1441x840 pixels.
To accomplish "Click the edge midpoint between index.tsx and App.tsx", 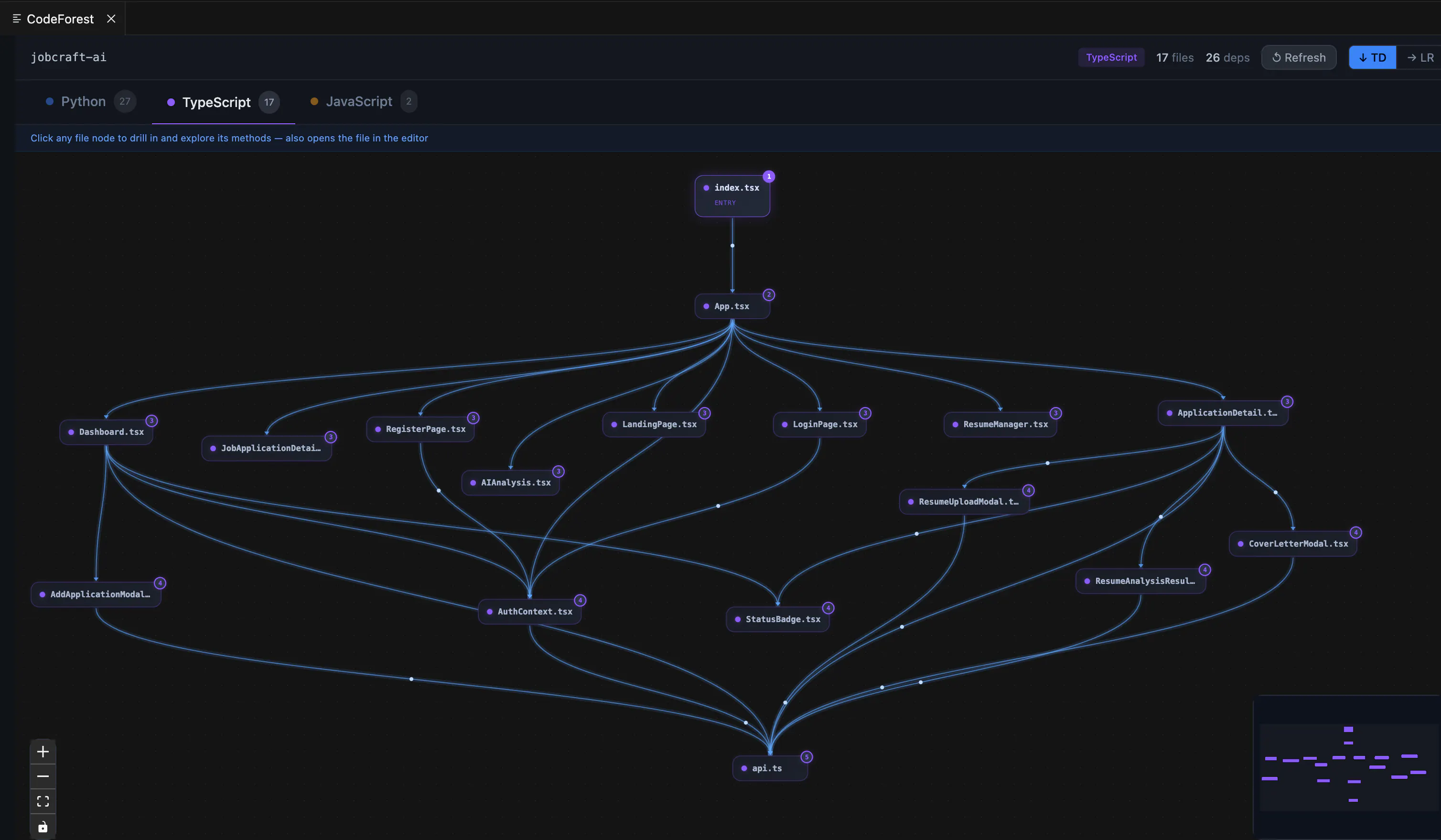I will tap(732, 246).
